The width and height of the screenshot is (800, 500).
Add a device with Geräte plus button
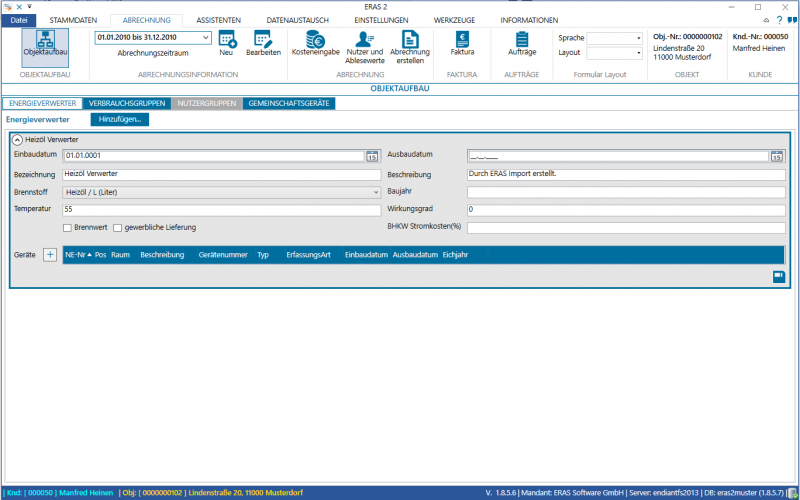pyautogui.click(x=49, y=255)
